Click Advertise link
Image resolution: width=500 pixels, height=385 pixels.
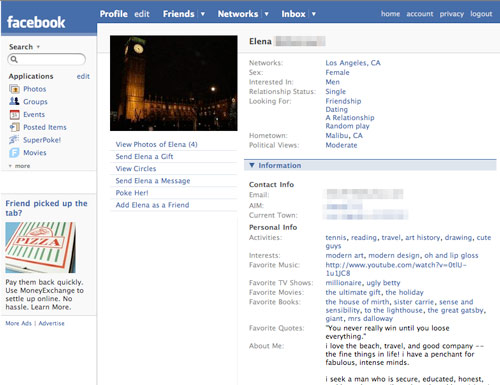[51, 323]
